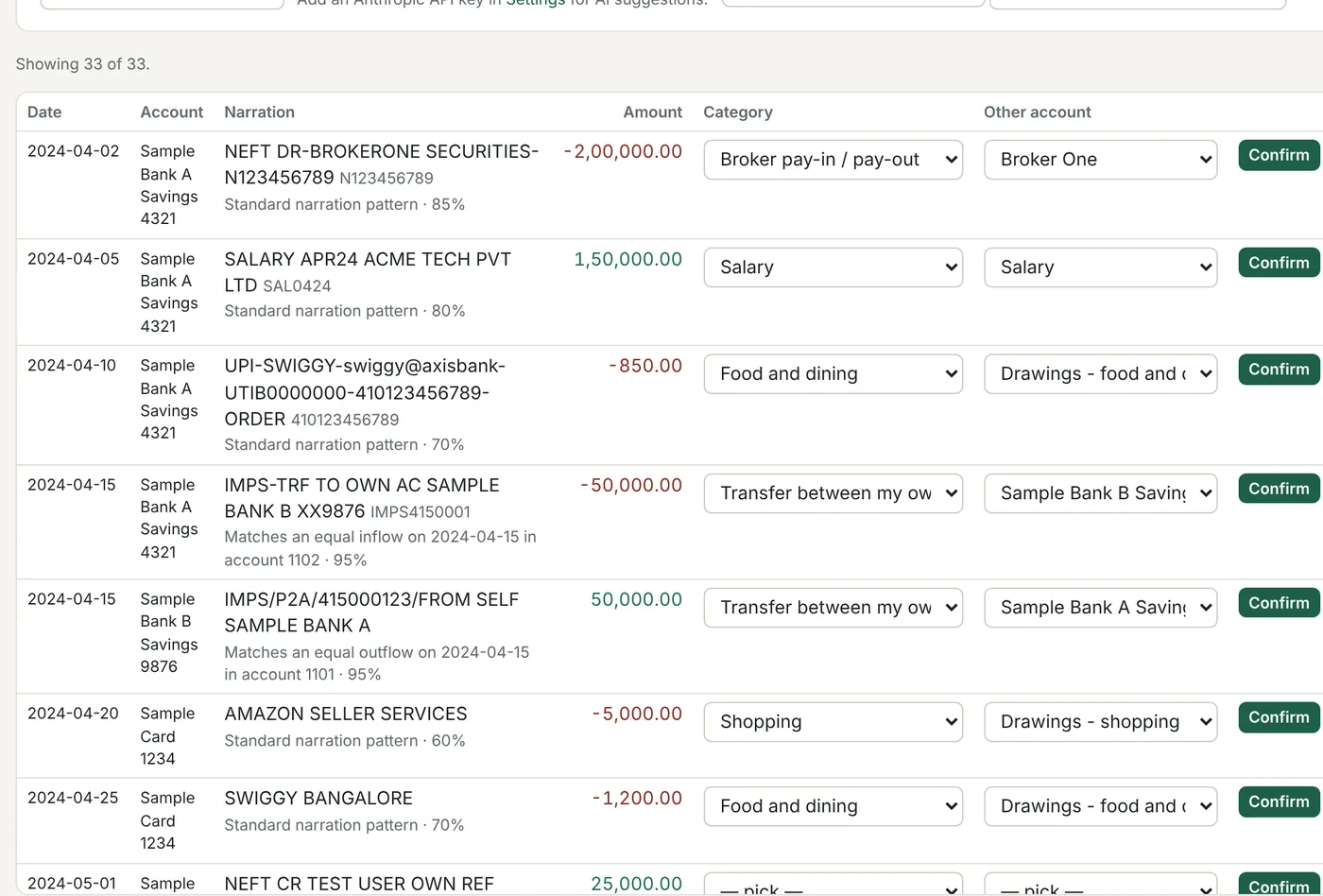Open Salary other account dropdown
This screenshot has width=1323, height=896.
[1101, 267]
